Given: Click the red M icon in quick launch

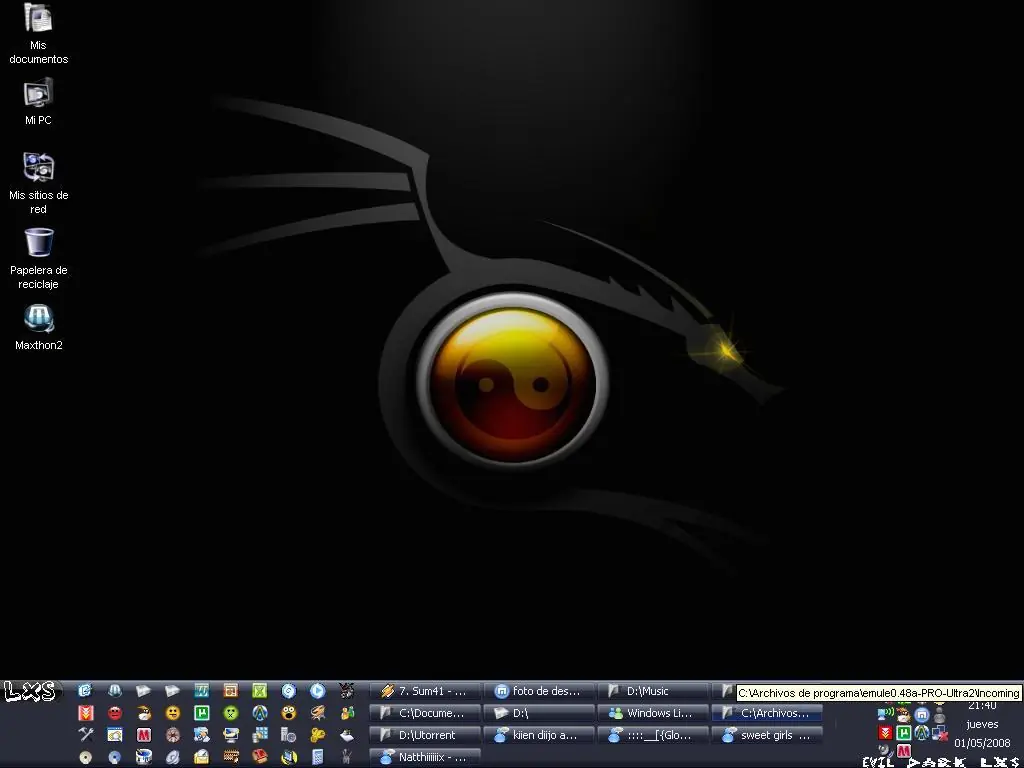Looking at the screenshot, I should [144, 735].
